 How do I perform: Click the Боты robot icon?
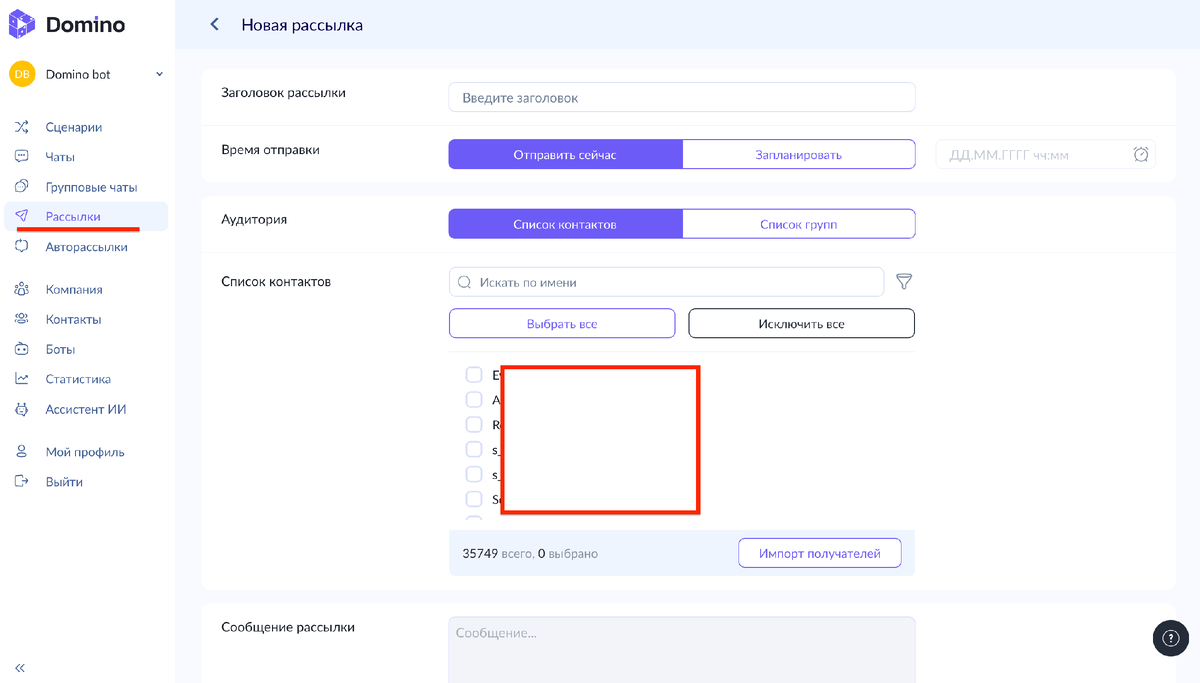pyautogui.click(x=22, y=349)
